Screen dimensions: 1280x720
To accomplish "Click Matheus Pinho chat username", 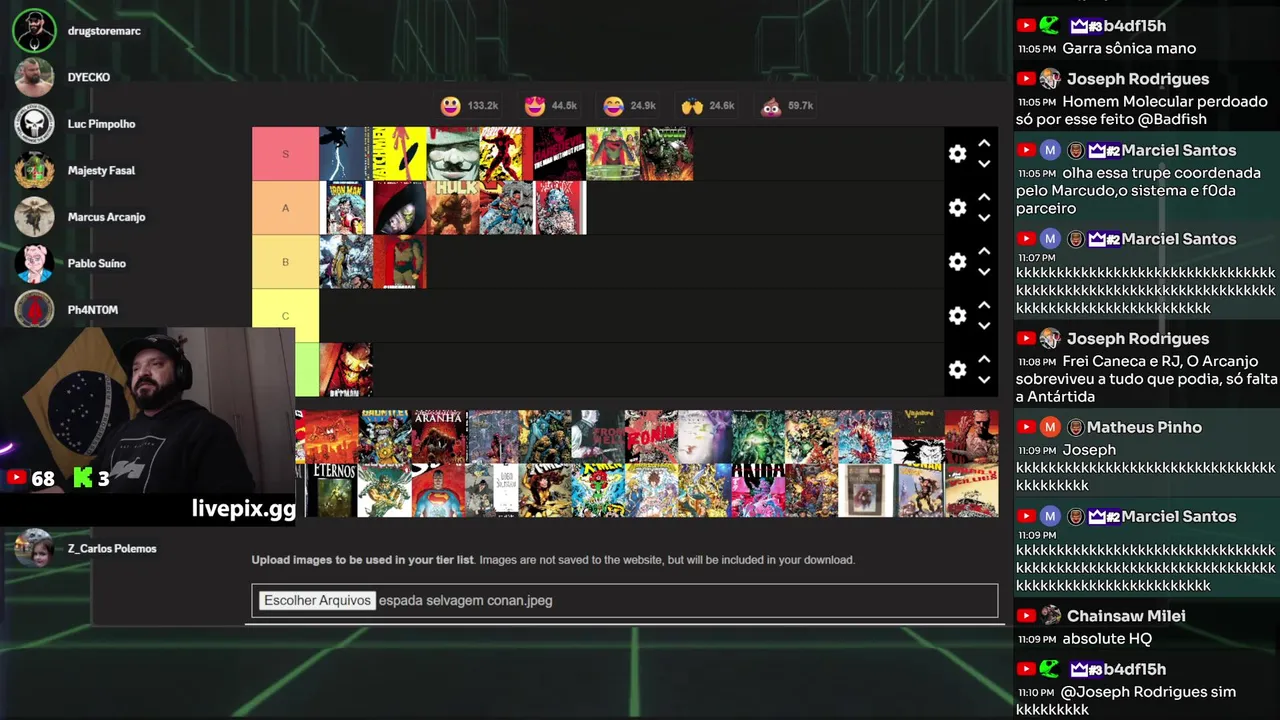I will 1144,427.
